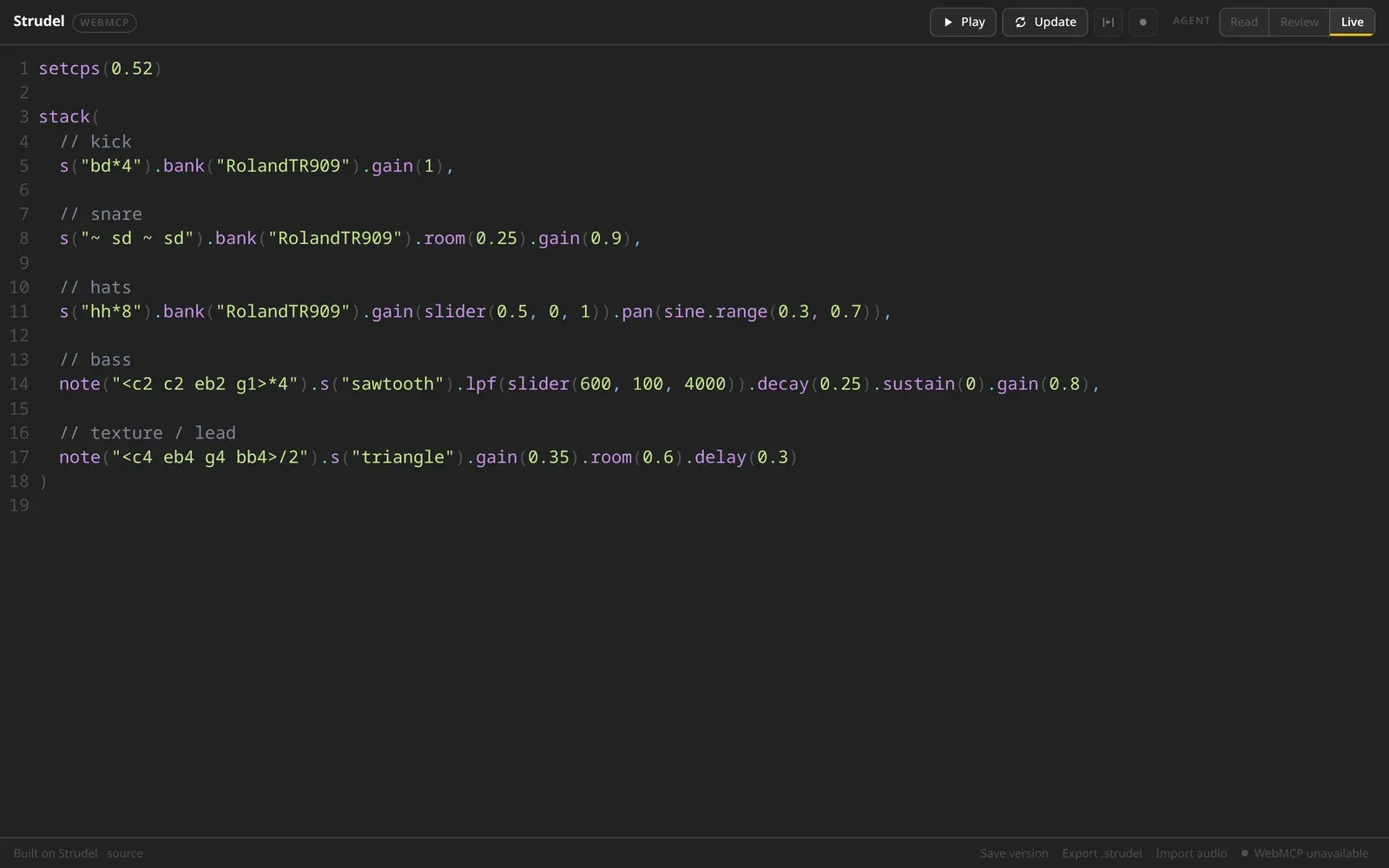Click the record dot icon
The image size is (1389, 868).
[x=1142, y=22]
